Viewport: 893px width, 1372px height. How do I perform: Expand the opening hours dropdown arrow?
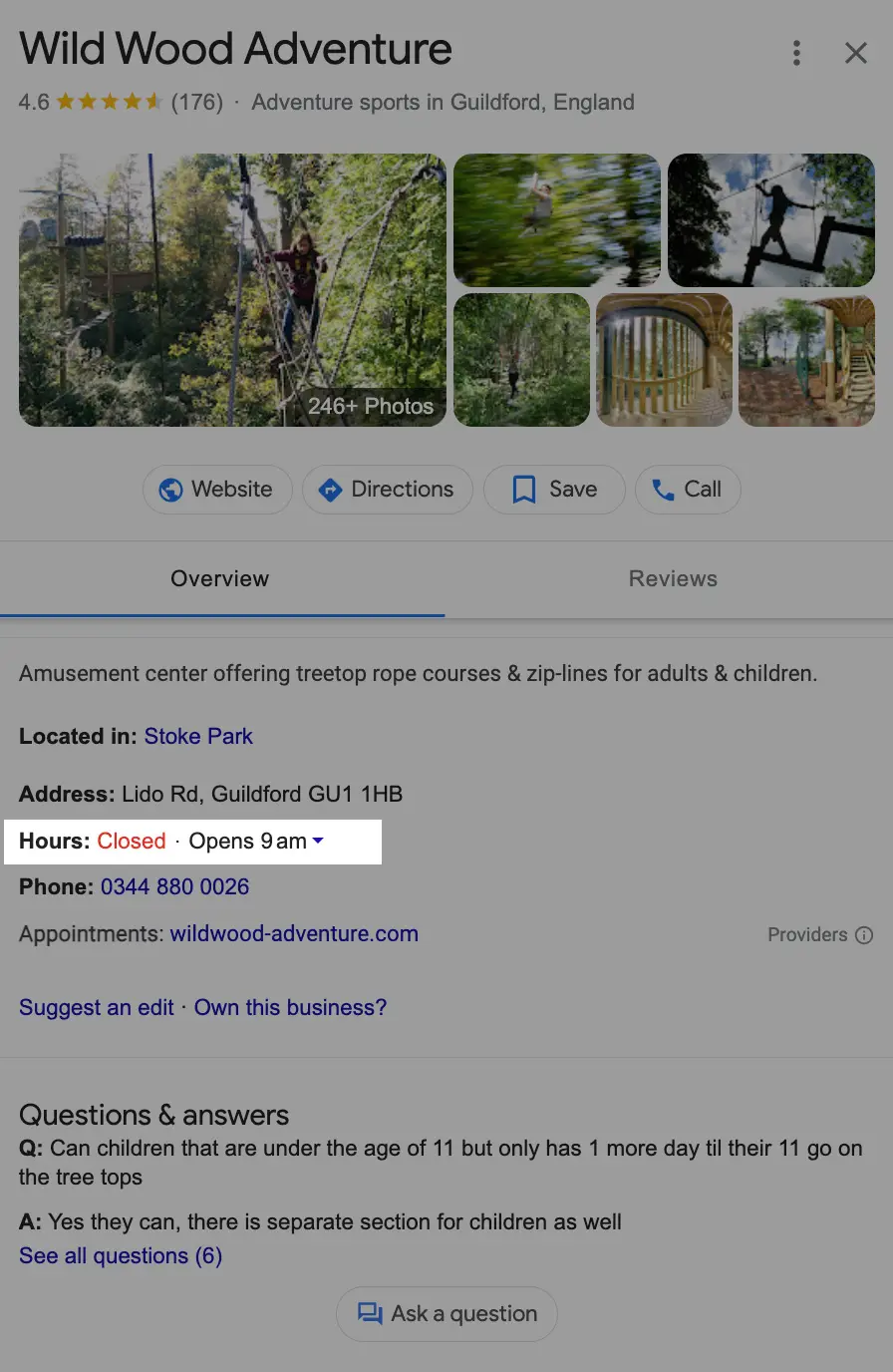point(318,841)
